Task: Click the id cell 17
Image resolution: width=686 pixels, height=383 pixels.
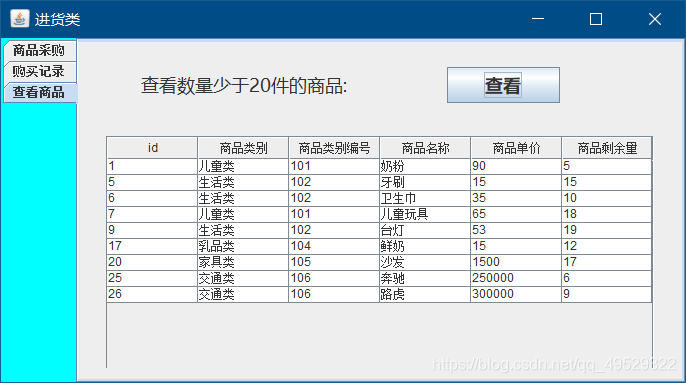Action: point(152,246)
